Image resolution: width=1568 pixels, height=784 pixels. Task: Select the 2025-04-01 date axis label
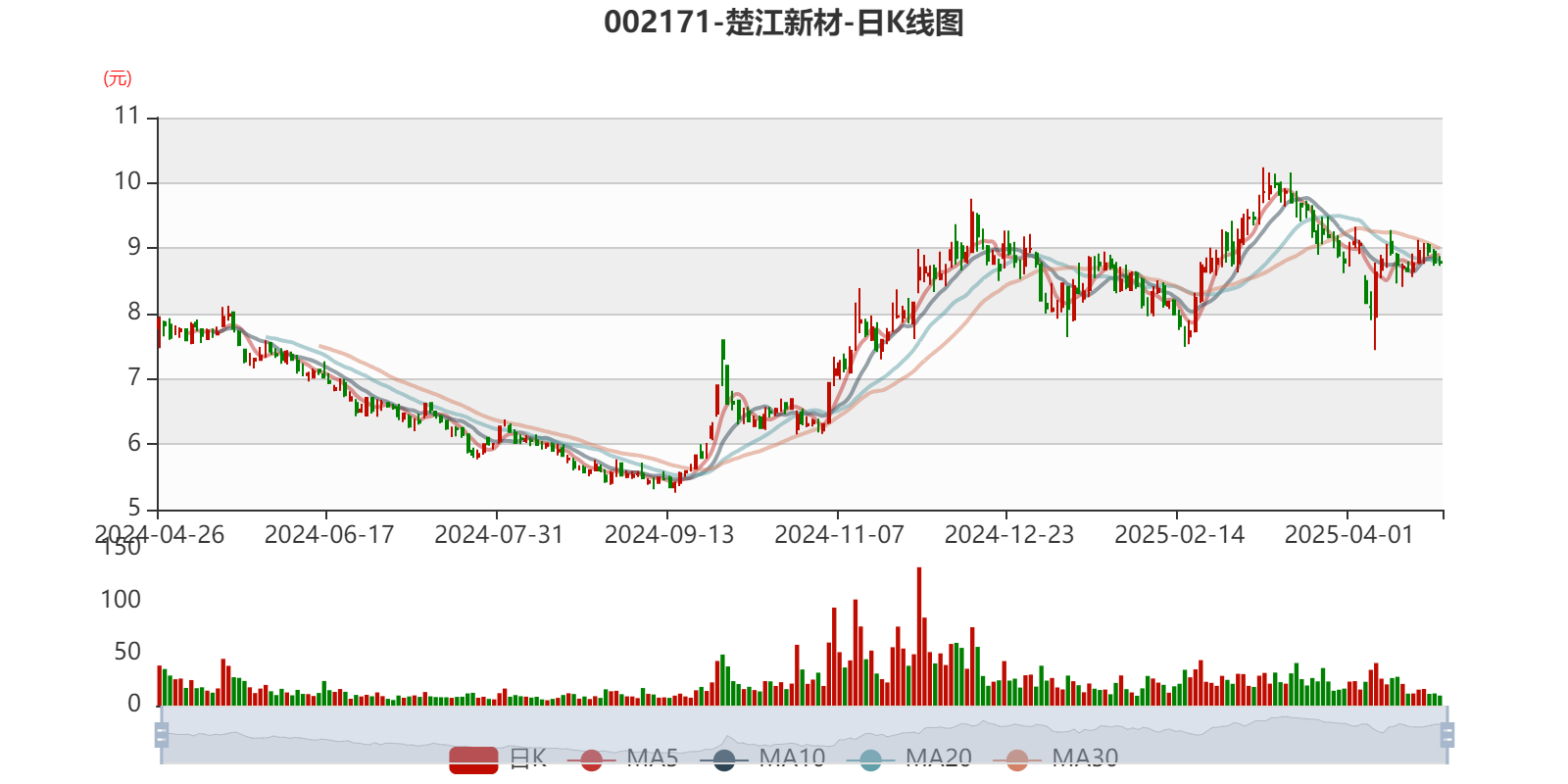pos(1348,535)
